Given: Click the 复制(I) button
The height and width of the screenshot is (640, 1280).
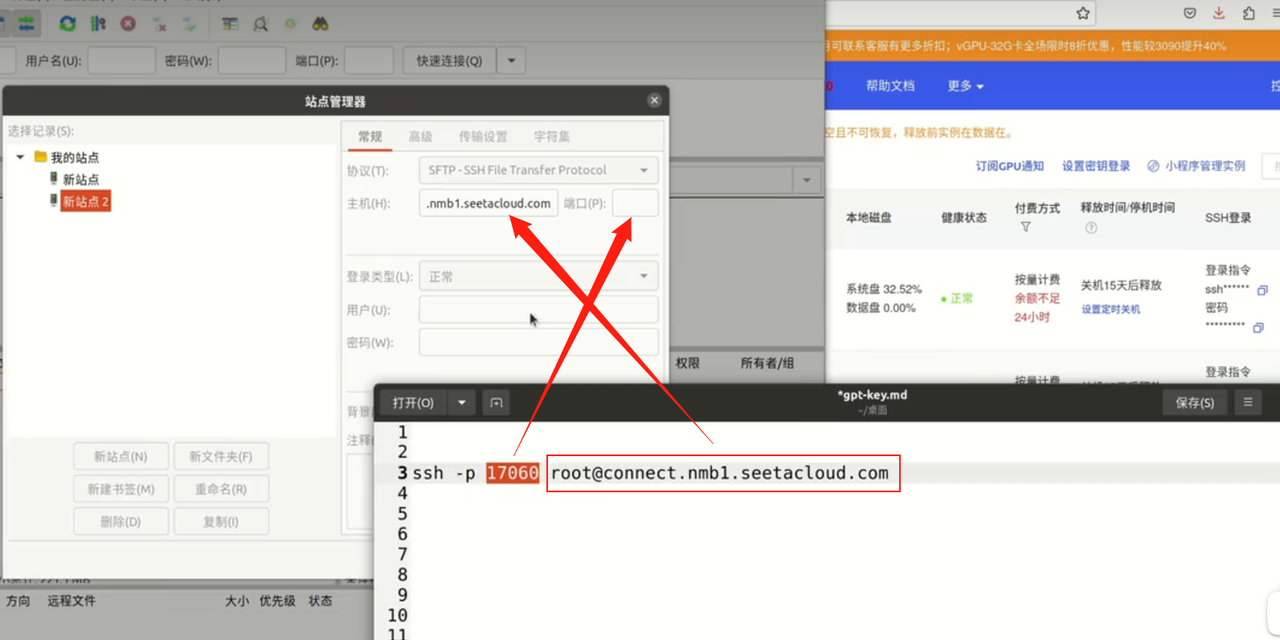Looking at the screenshot, I should coord(221,521).
